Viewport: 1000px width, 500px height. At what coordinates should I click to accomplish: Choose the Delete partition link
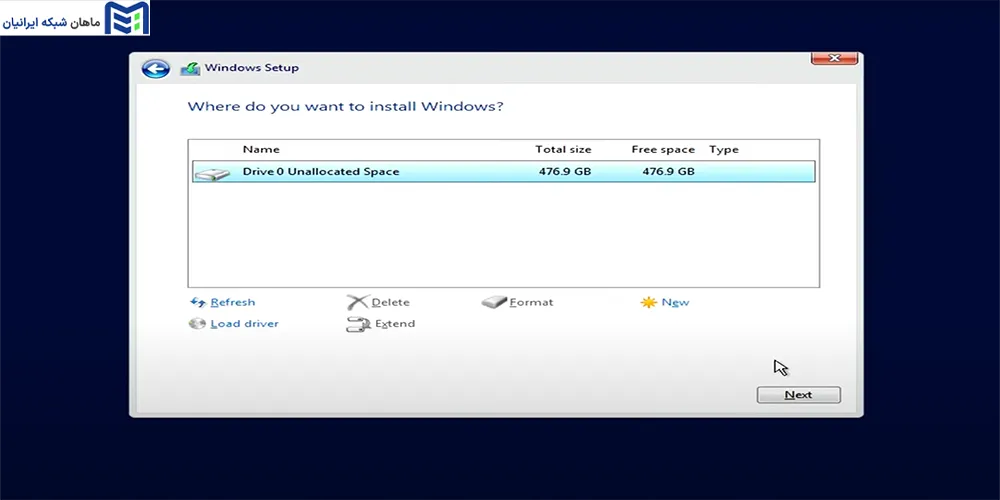(390, 302)
